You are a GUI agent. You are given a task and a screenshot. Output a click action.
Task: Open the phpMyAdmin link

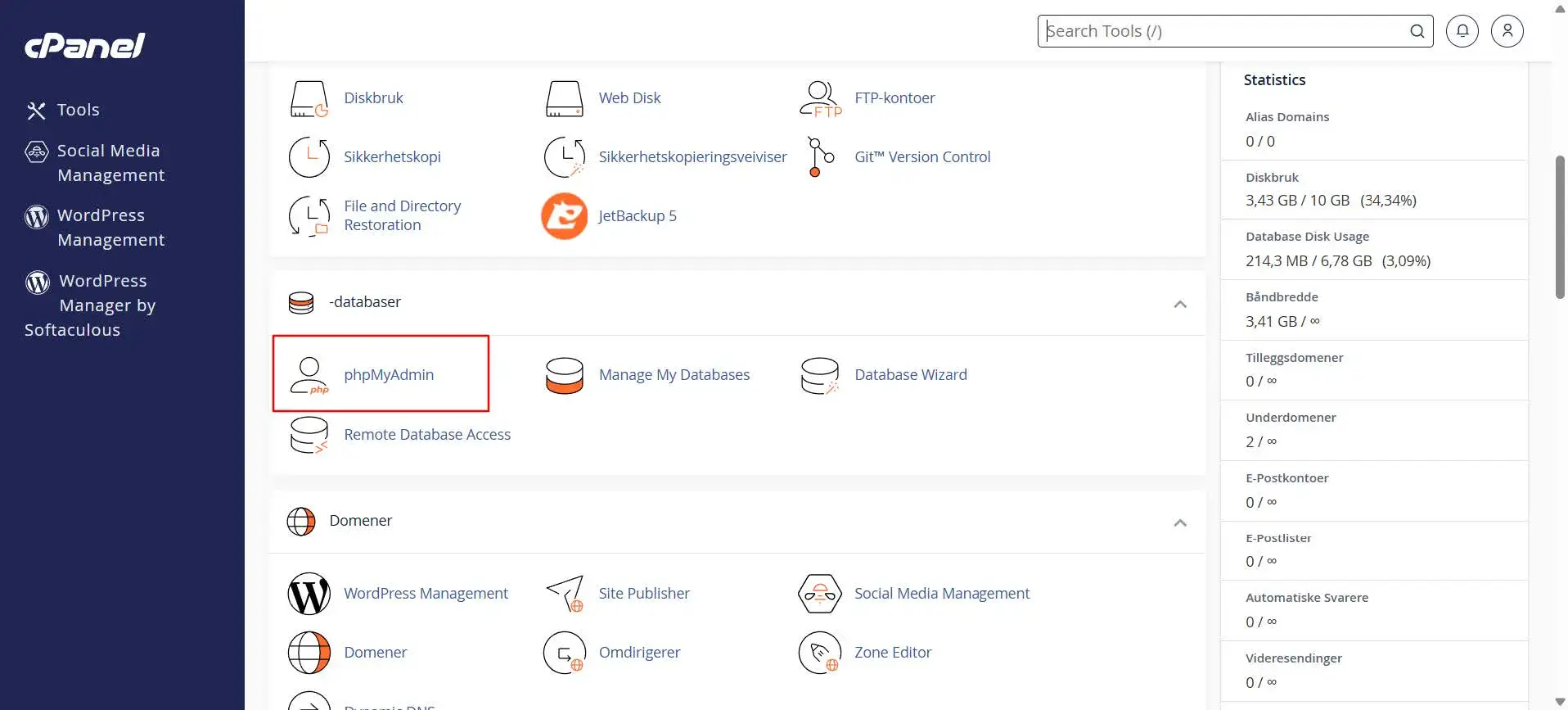click(x=389, y=375)
